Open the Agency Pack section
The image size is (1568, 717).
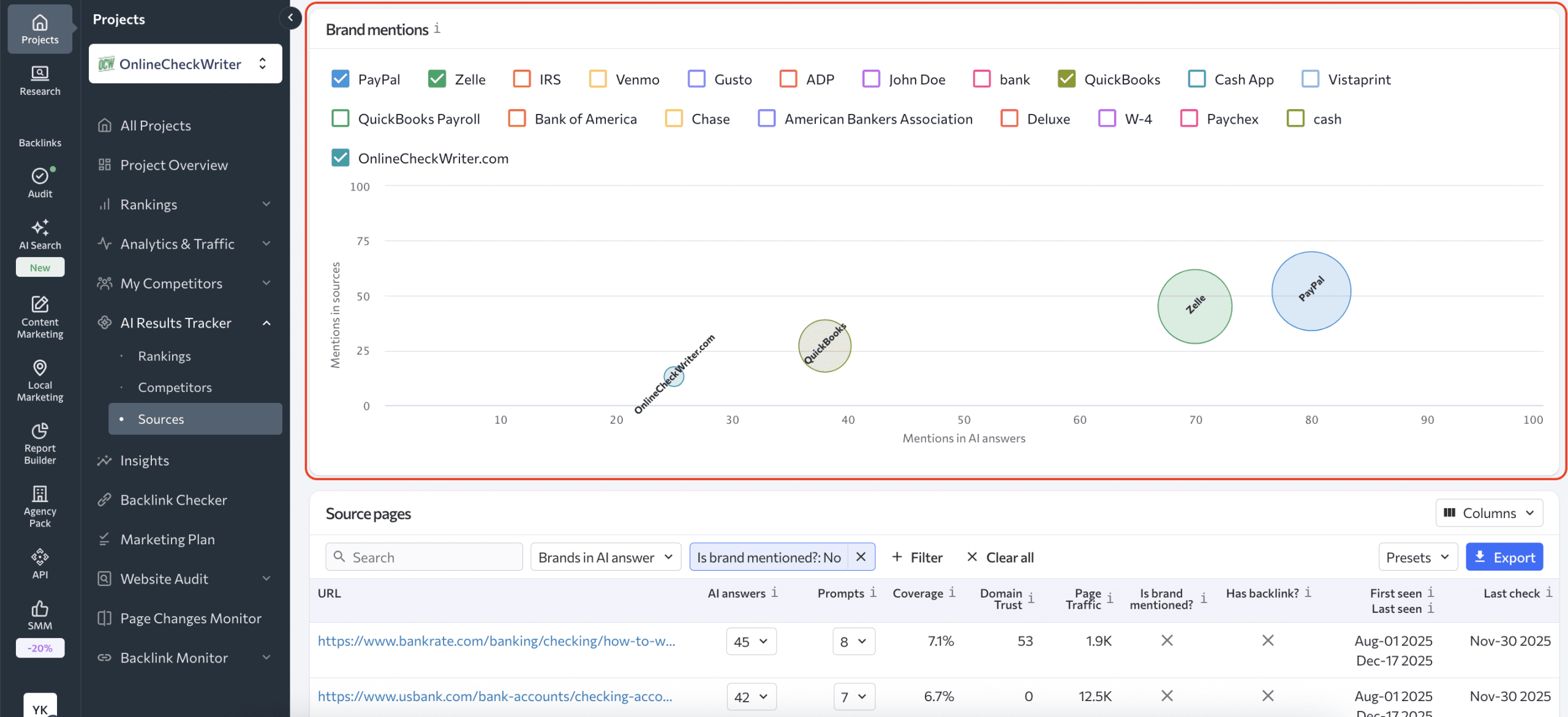39,506
